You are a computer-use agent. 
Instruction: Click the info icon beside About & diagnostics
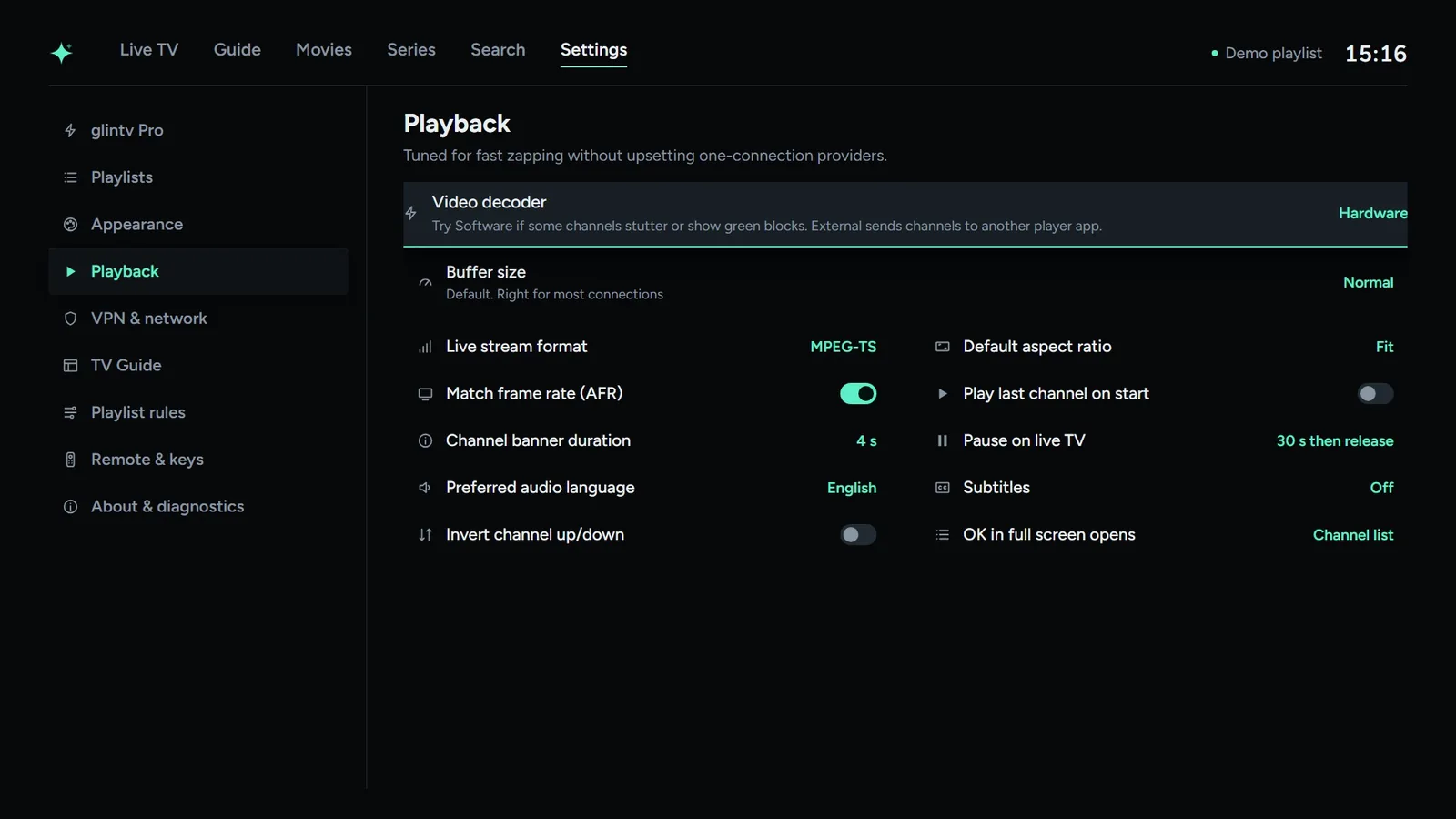70,507
